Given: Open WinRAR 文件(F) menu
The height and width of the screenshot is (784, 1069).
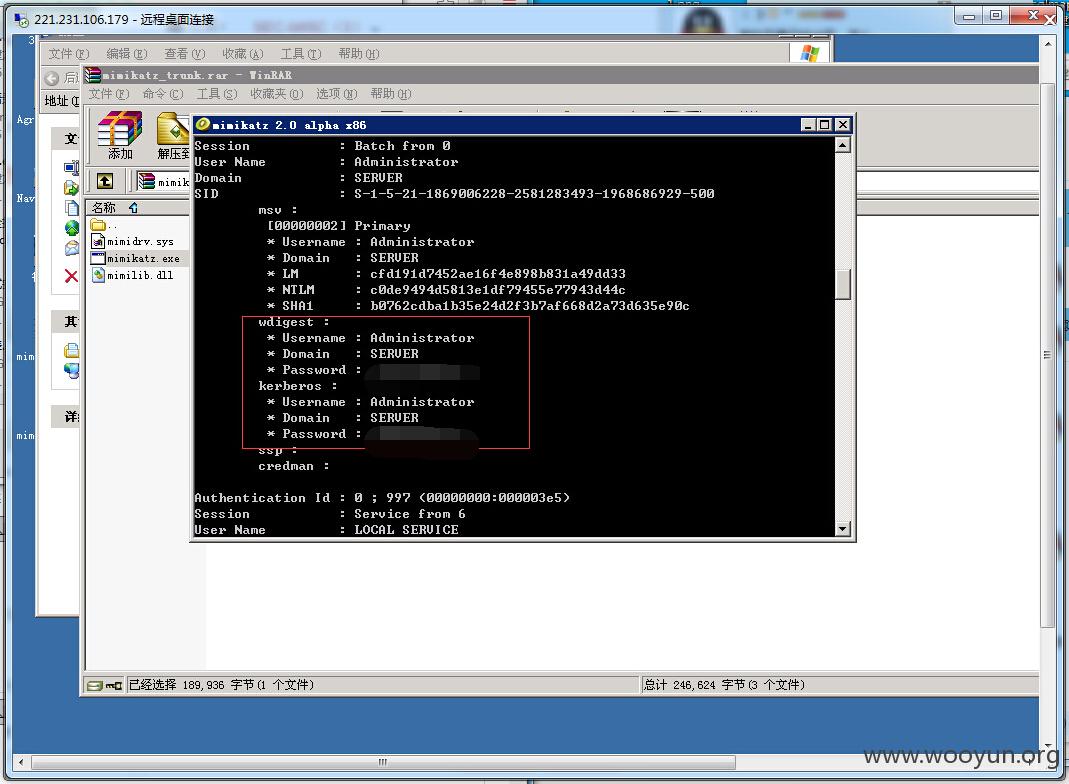Looking at the screenshot, I should click(x=108, y=94).
